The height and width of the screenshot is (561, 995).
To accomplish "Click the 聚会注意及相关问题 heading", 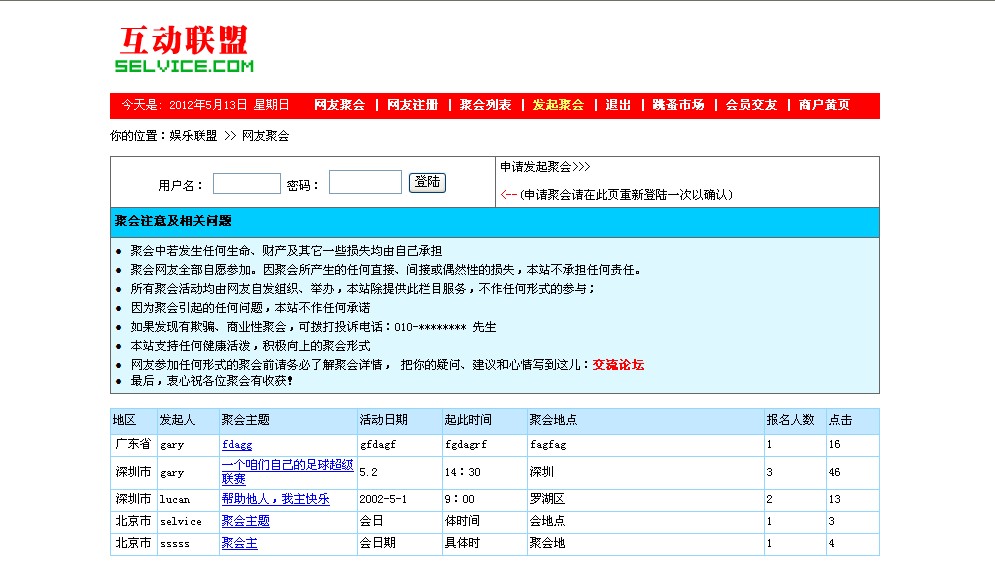I will pos(173,221).
